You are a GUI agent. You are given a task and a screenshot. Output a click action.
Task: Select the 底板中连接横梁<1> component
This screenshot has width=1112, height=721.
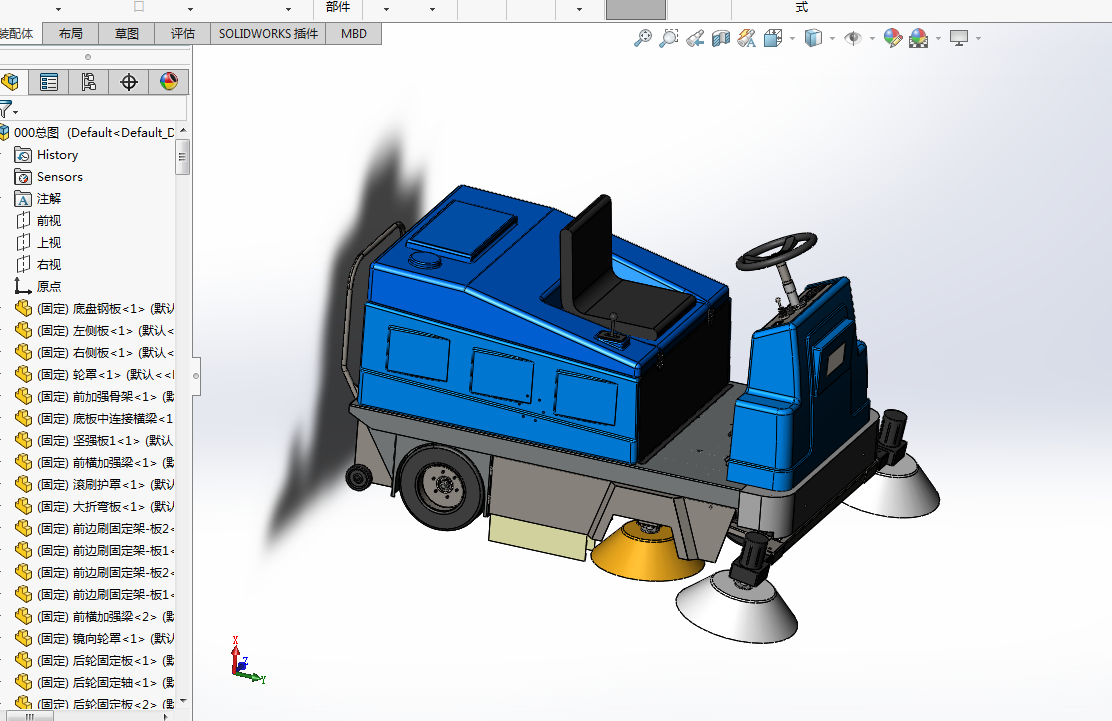pyautogui.click(x=94, y=418)
